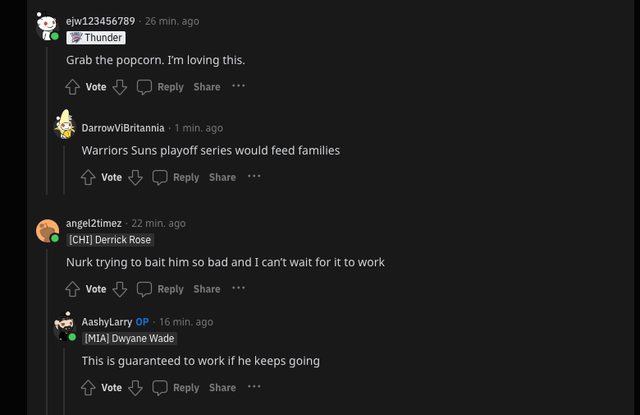
Task: Downvote angel2timez's Nurk comment
Action: click(x=120, y=289)
